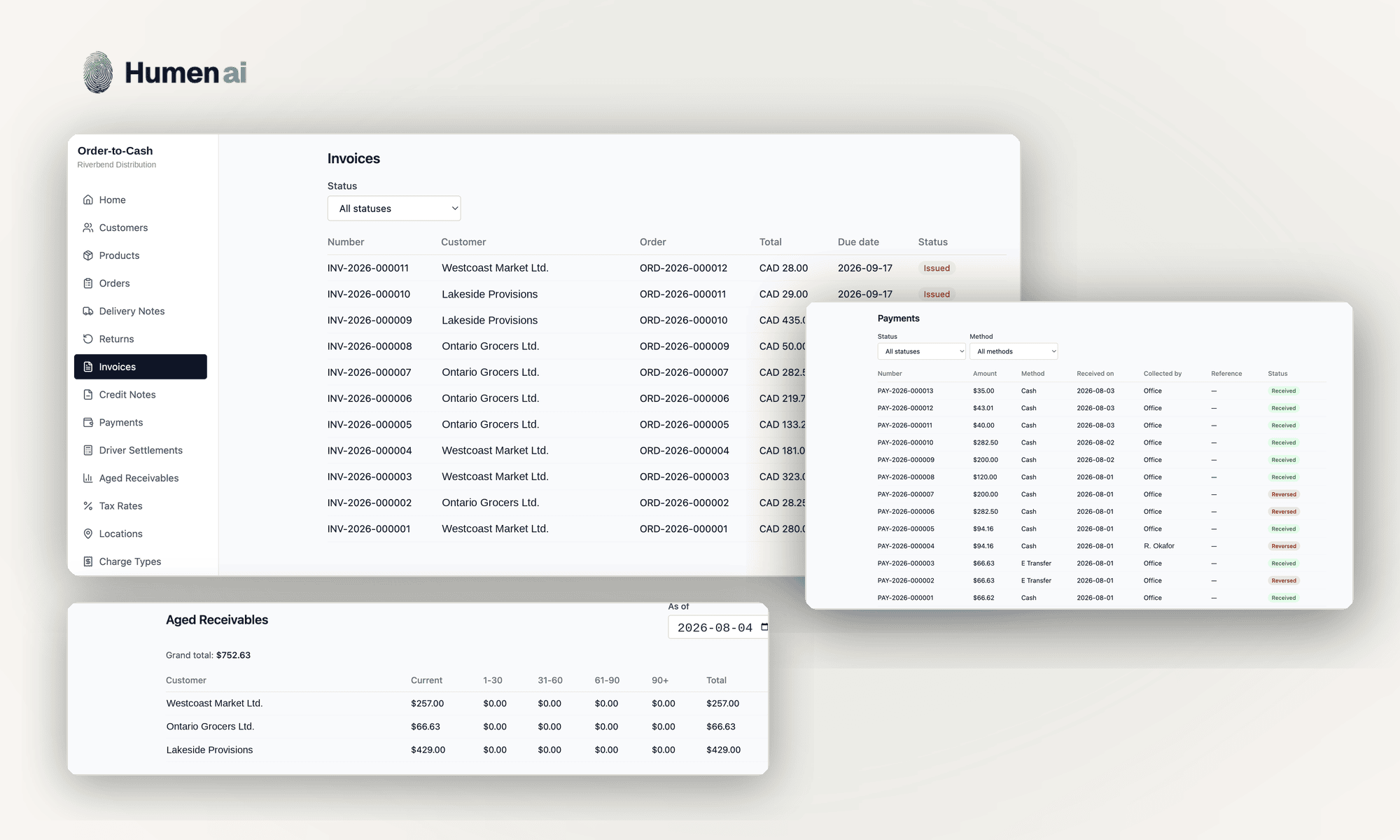Click Issued status of INV-2026-000011

click(x=936, y=268)
